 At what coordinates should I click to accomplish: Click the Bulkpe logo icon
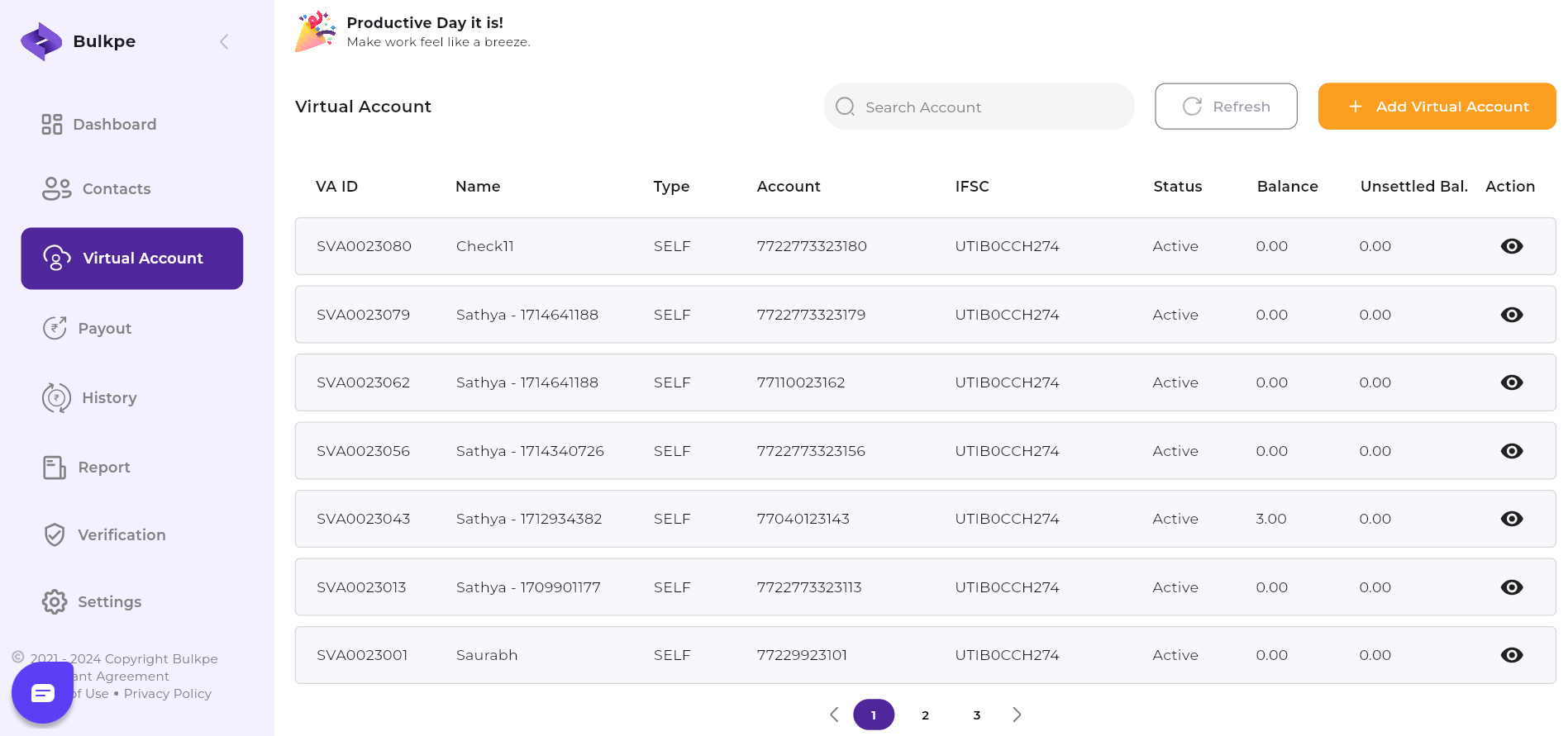tap(41, 41)
